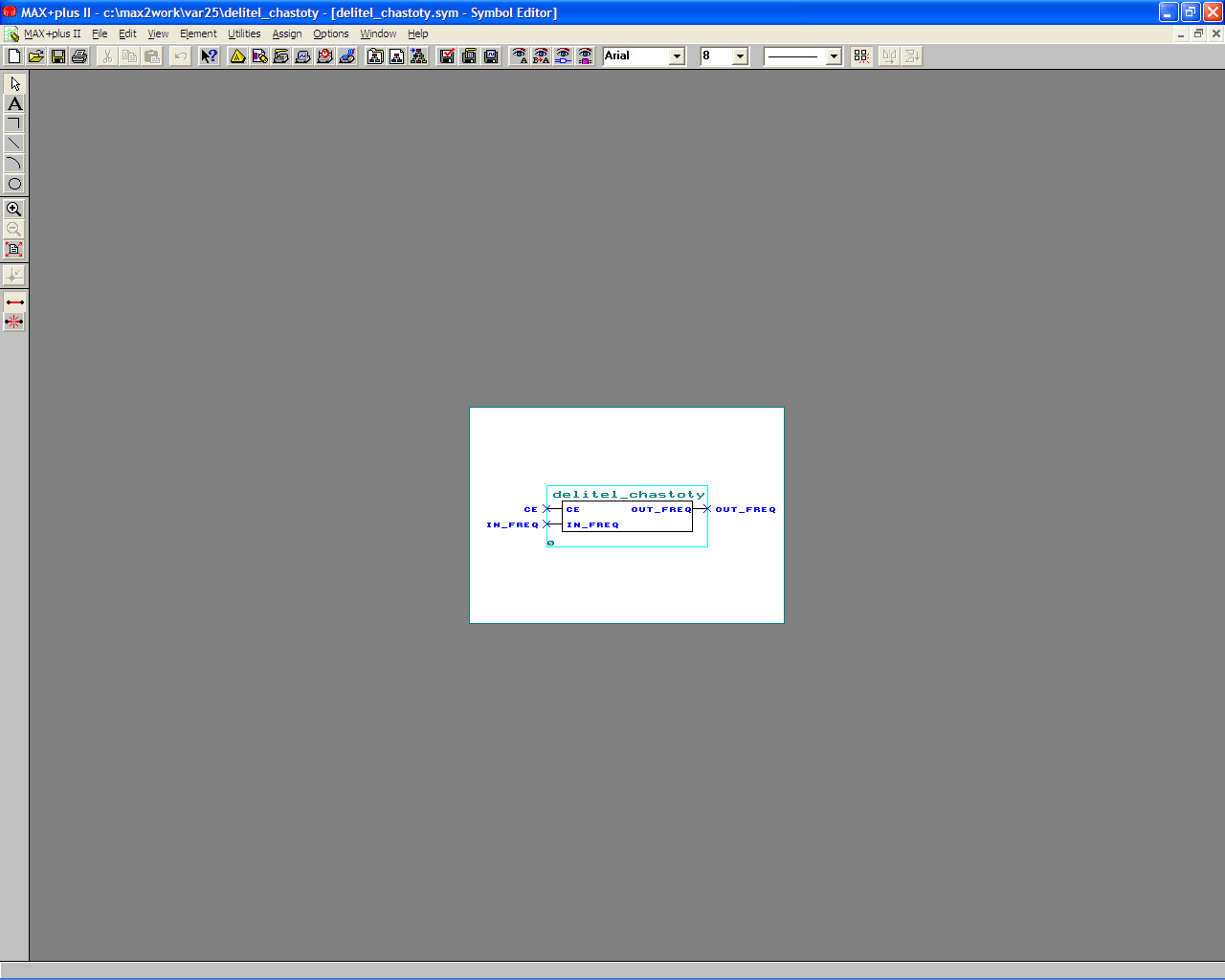Open the line style dropdown
The height and width of the screenshot is (980, 1225).
coord(834,56)
